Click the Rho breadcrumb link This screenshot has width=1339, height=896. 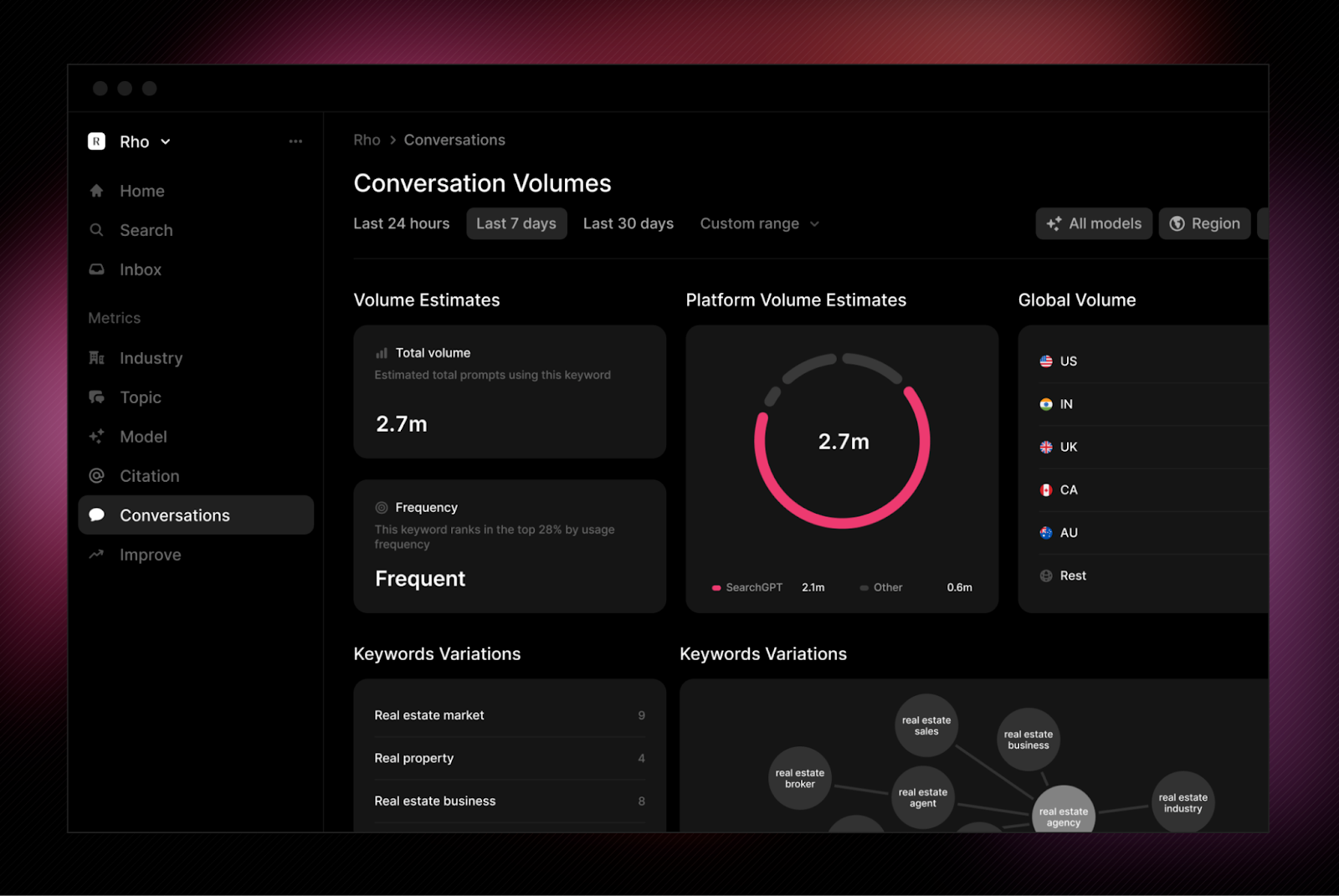(367, 140)
